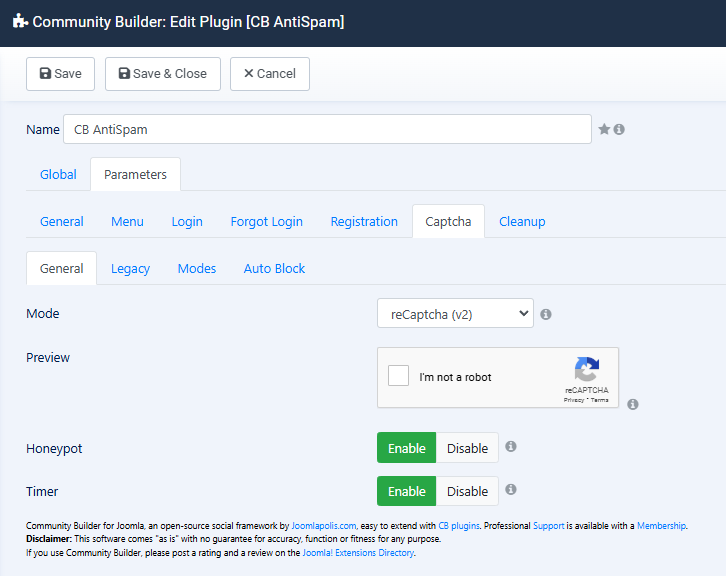Click the reCAPTCHA logo in the preview
The image size is (726, 576).
coord(587,369)
